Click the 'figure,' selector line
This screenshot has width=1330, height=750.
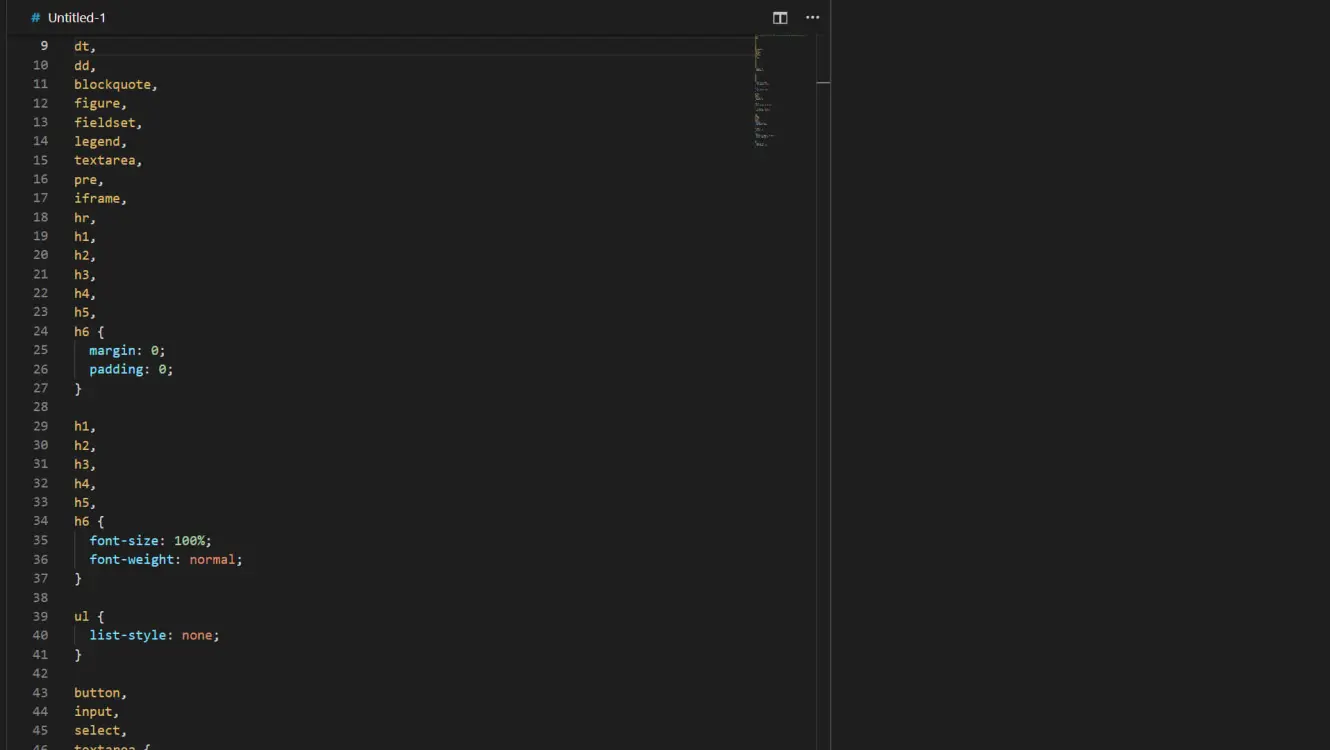pos(100,103)
